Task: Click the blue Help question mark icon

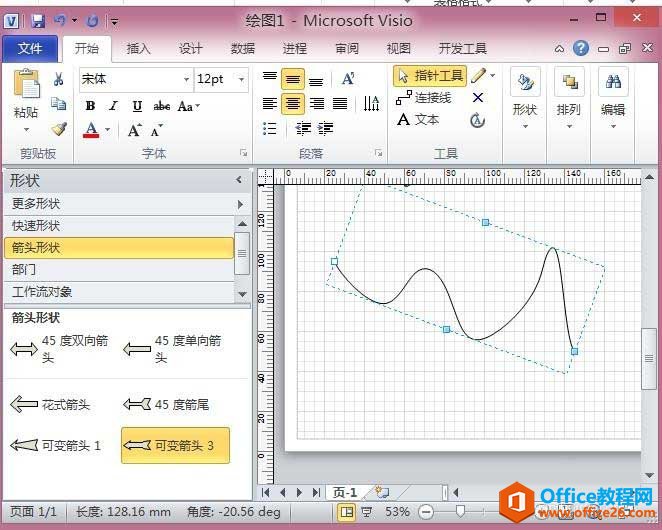Action: [x=581, y=48]
